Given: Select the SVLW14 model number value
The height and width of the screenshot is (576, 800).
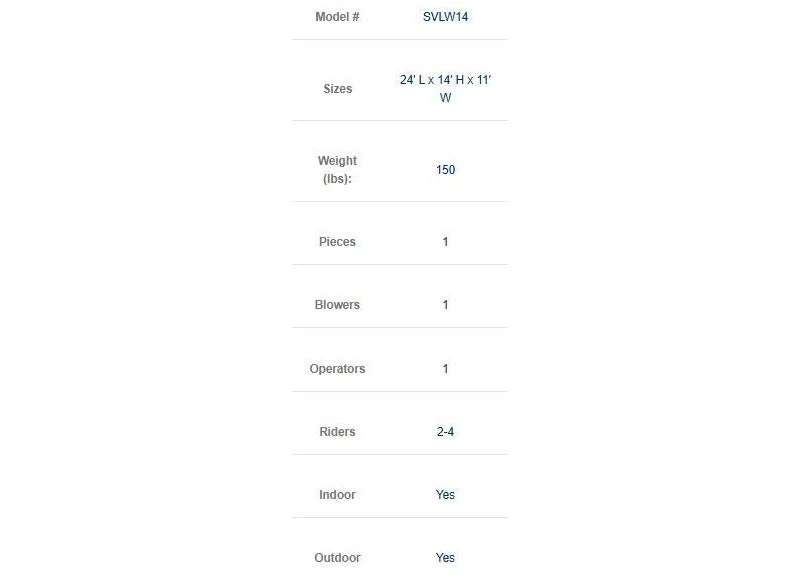Looking at the screenshot, I should (445, 17).
